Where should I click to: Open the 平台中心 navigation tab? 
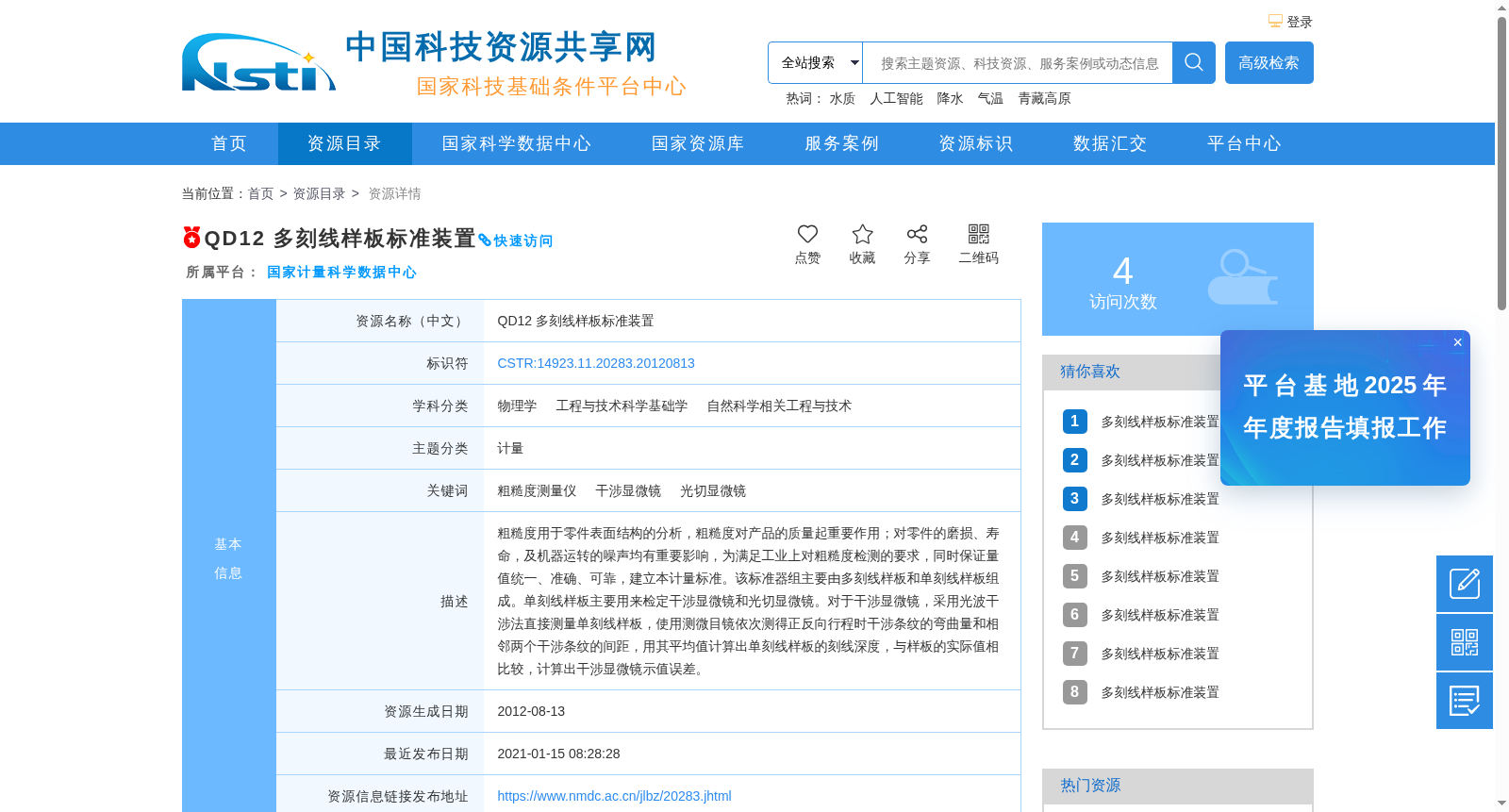(x=1244, y=143)
